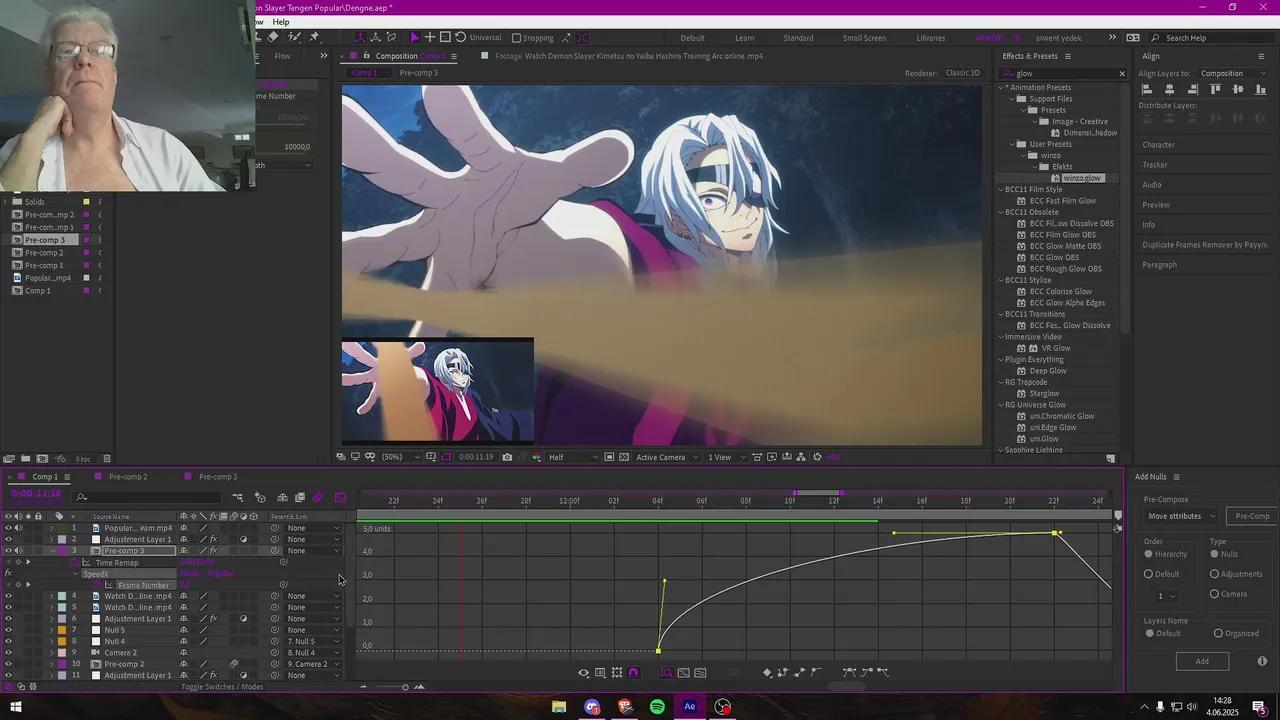Toggle the transparency grid icon in viewer
Screen dimensions: 1280x720
(x=625, y=457)
